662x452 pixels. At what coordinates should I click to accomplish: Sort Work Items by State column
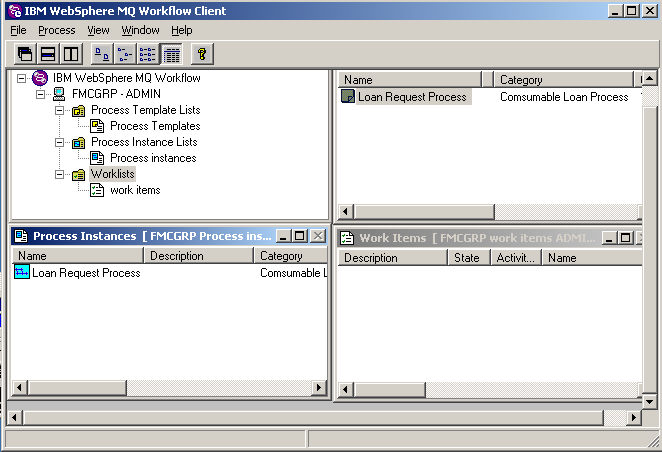click(x=469, y=258)
